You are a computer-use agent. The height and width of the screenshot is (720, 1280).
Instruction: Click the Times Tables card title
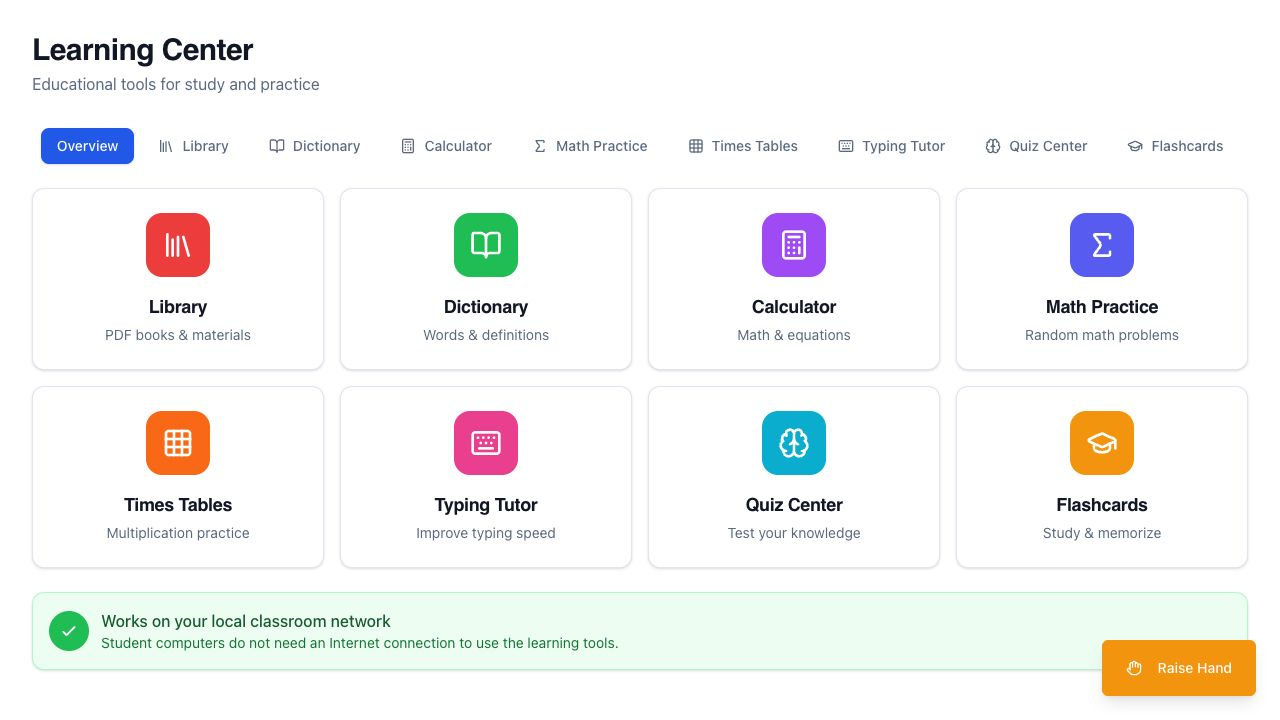pyautogui.click(x=178, y=505)
